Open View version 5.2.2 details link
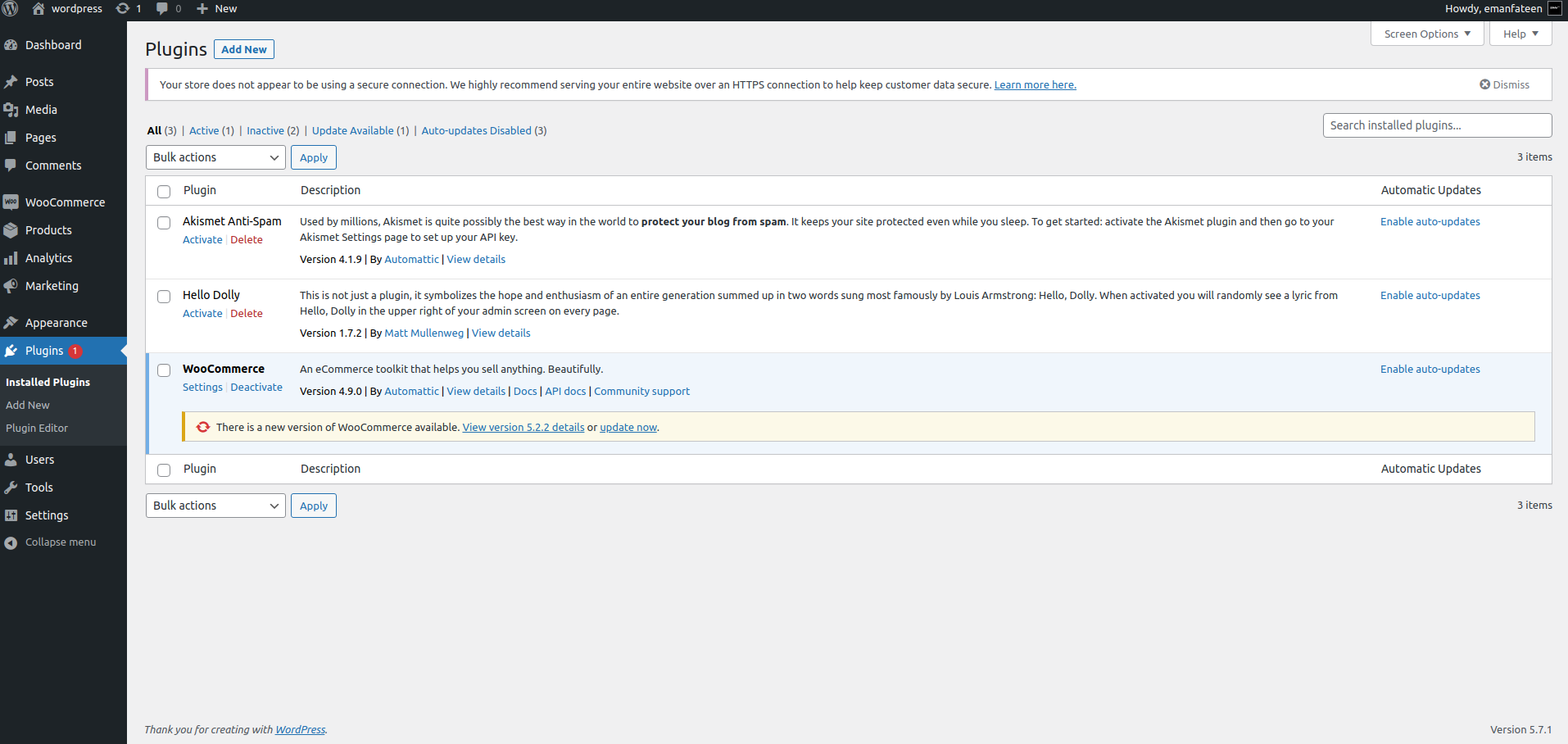This screenshot has width=1568, height=744. point(523,427)
